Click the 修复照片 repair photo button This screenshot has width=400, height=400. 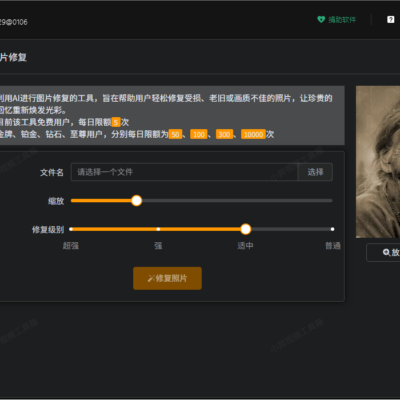[x=167, y=278]
